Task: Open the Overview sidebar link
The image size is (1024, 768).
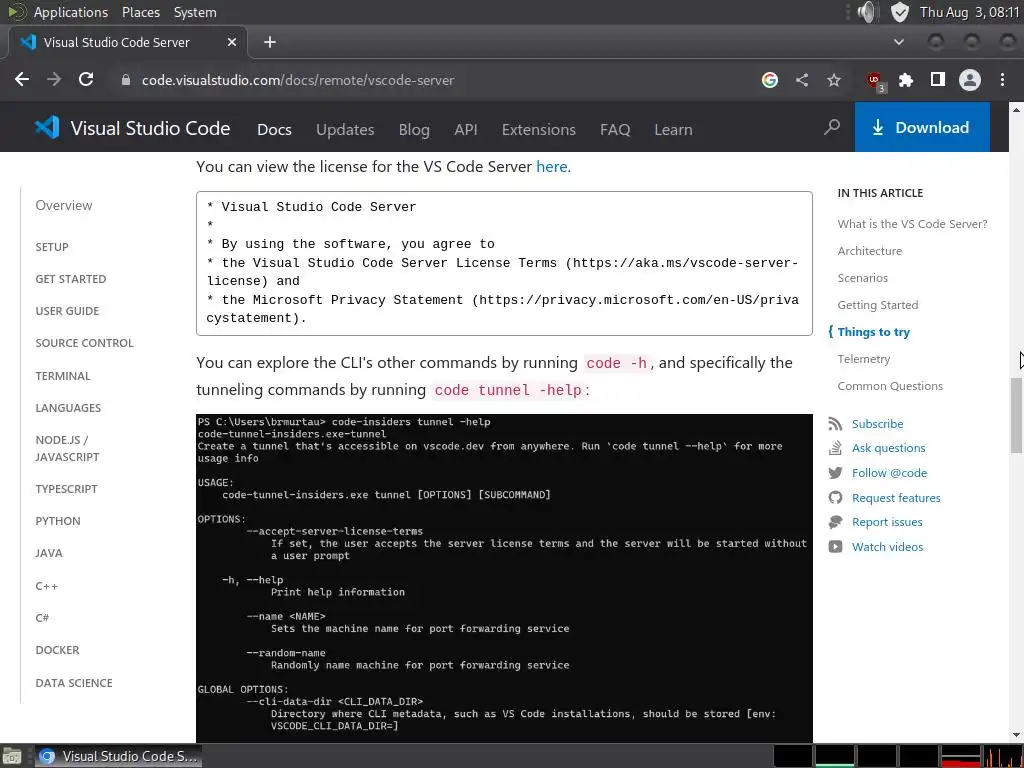Action: click(x=64, y=205)
